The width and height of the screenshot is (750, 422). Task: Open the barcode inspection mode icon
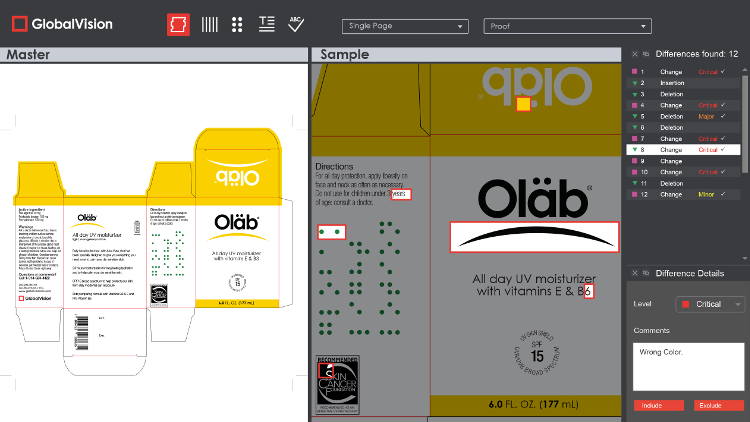(210, 24)
